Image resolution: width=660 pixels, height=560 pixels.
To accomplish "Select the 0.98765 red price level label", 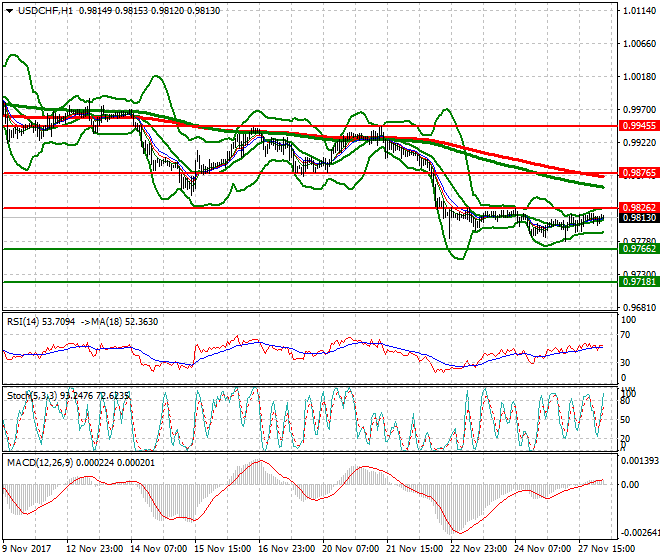I will pos(638,174).
